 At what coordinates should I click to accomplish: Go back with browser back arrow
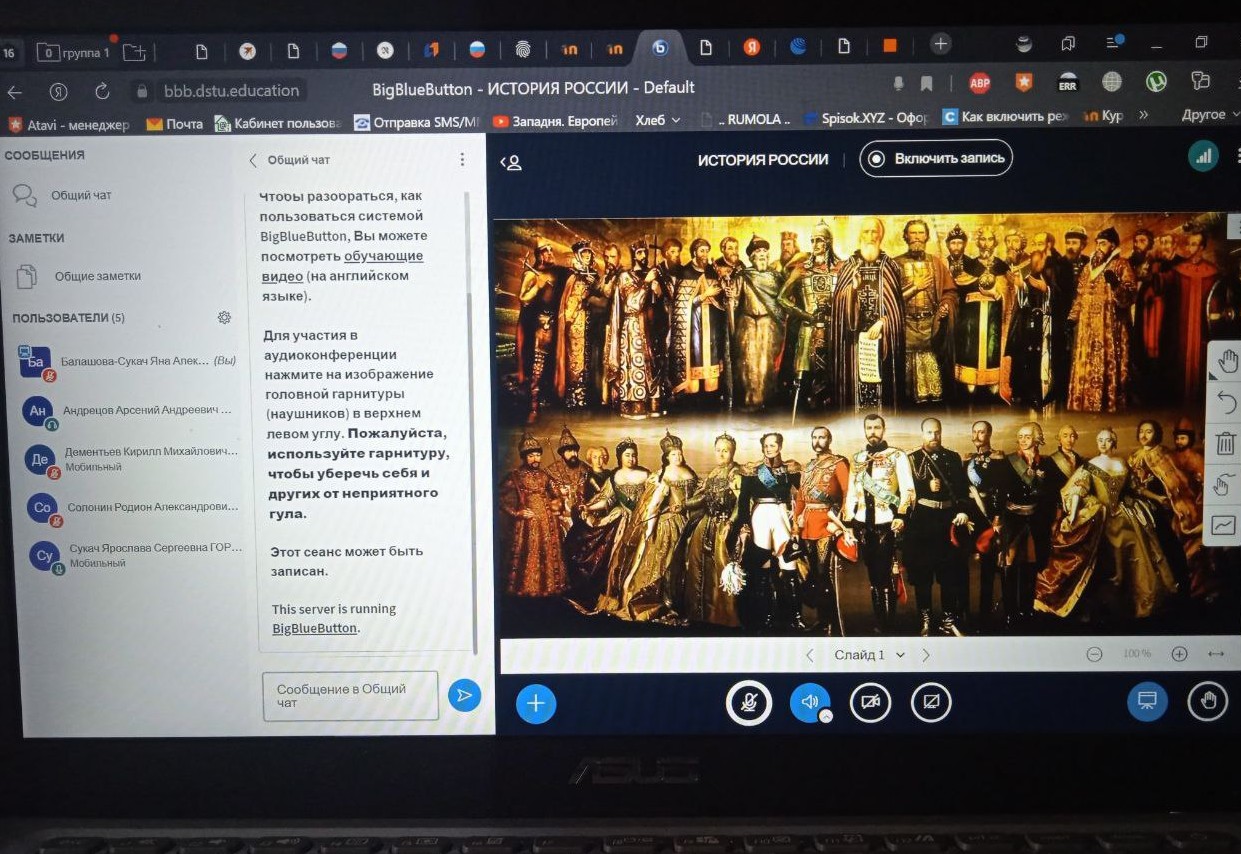(15, 92)
